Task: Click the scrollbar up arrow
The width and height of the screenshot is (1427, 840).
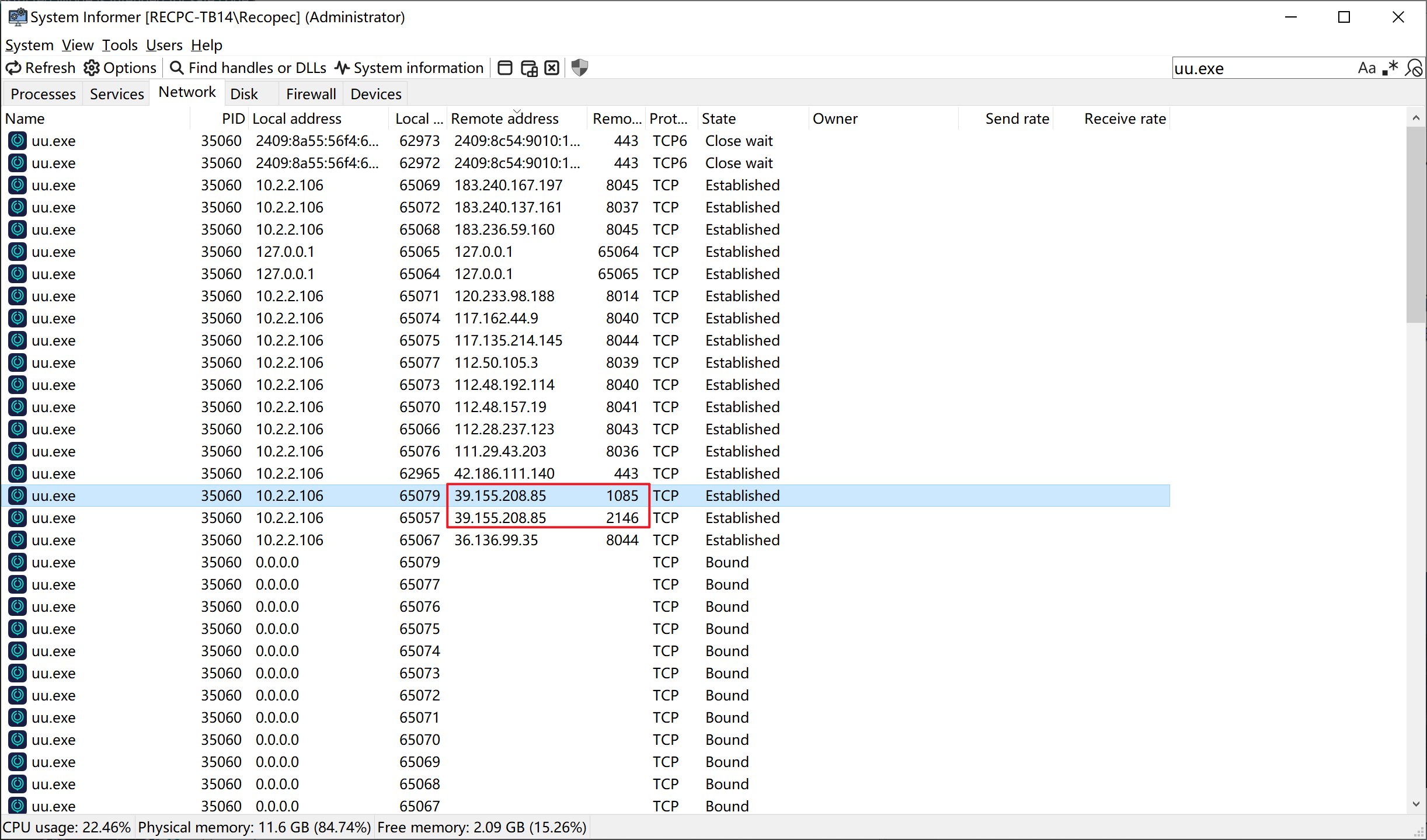Action: coord(1415,118)
